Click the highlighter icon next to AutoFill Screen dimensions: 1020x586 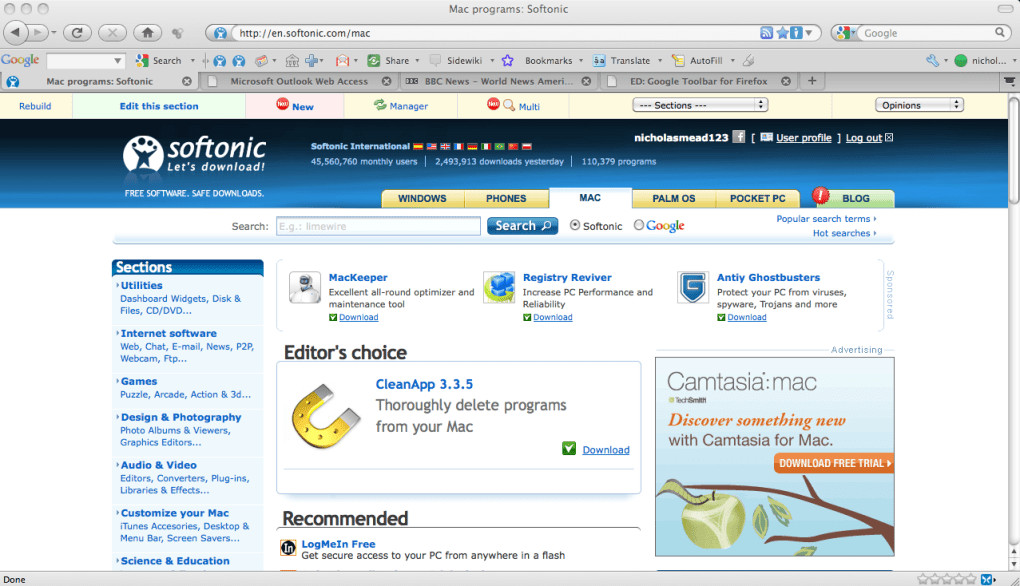(x=749, y=60)
